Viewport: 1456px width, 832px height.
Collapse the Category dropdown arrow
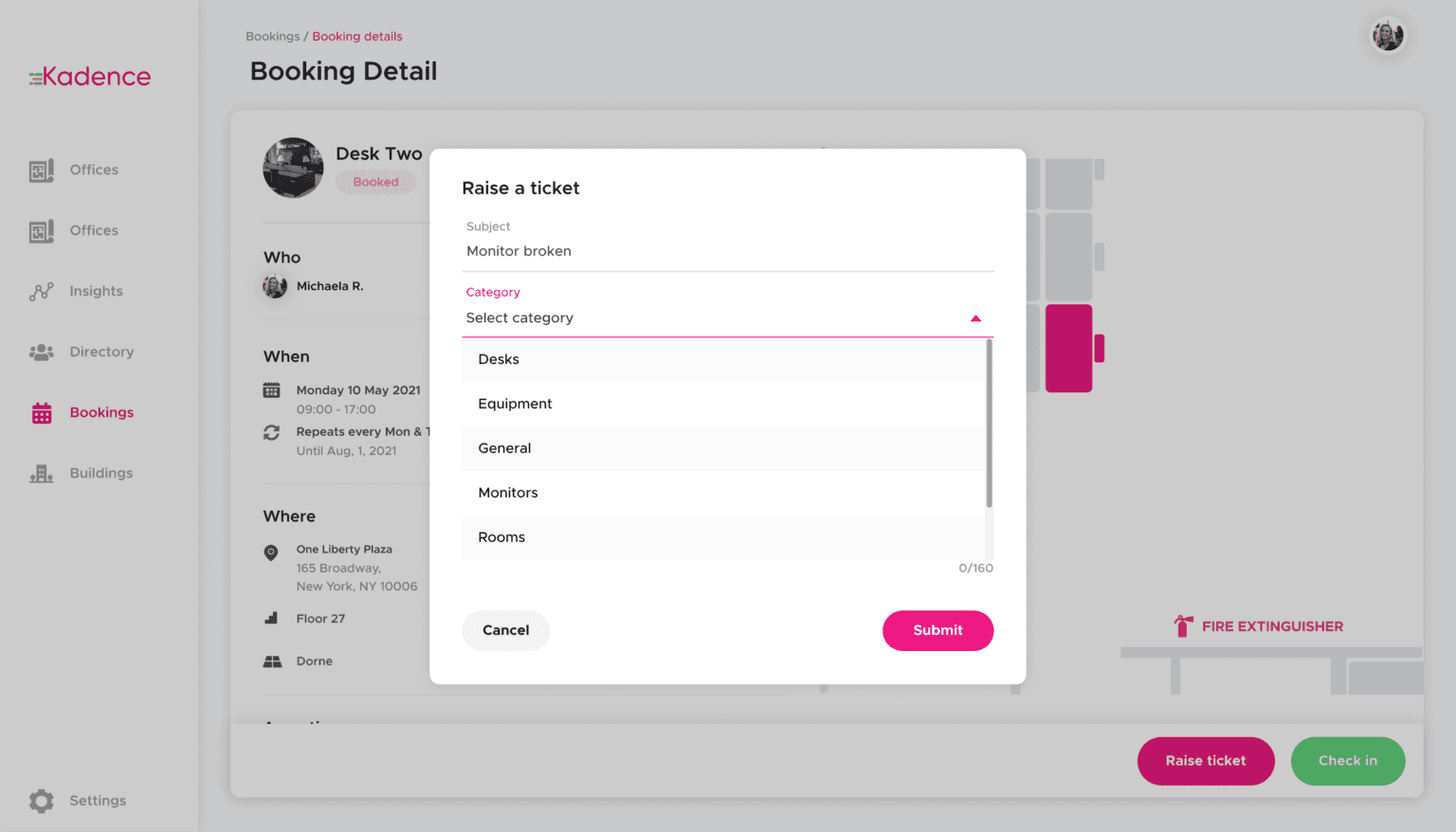pos(975,318)
